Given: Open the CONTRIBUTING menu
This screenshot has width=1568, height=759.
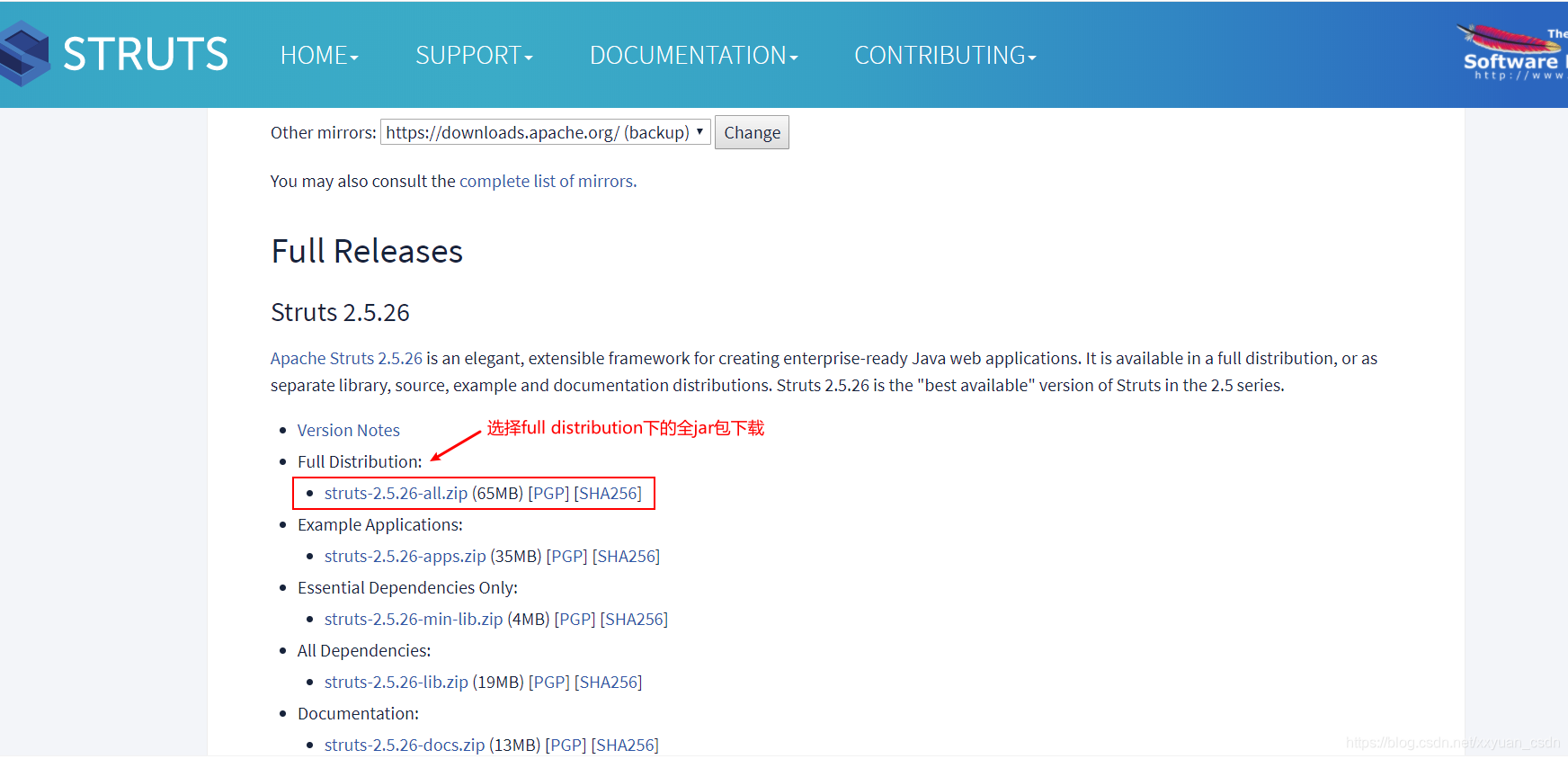Looking at the screenshot, I should (945, 56).
